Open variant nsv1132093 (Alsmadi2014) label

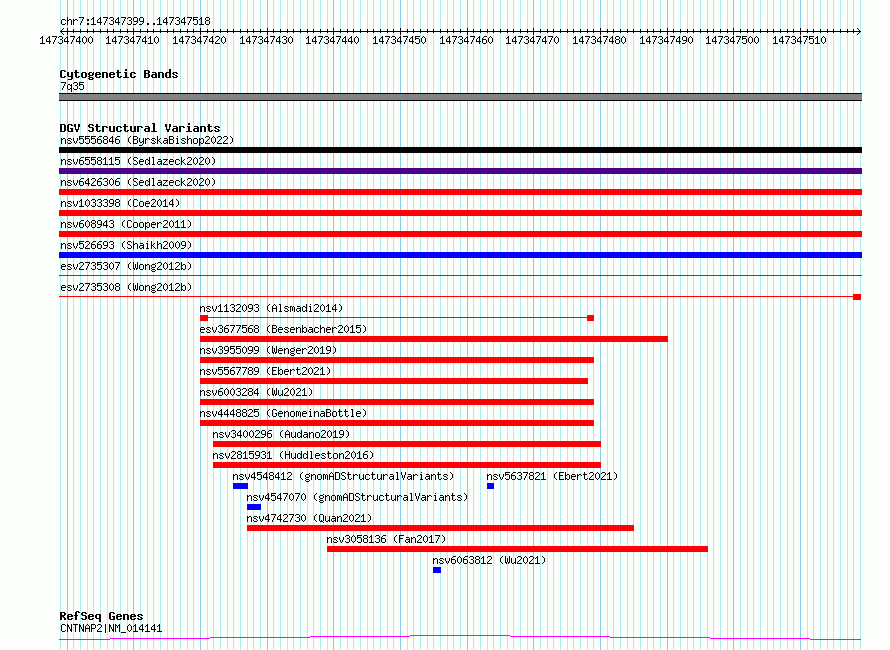click(x=271, y=308)
